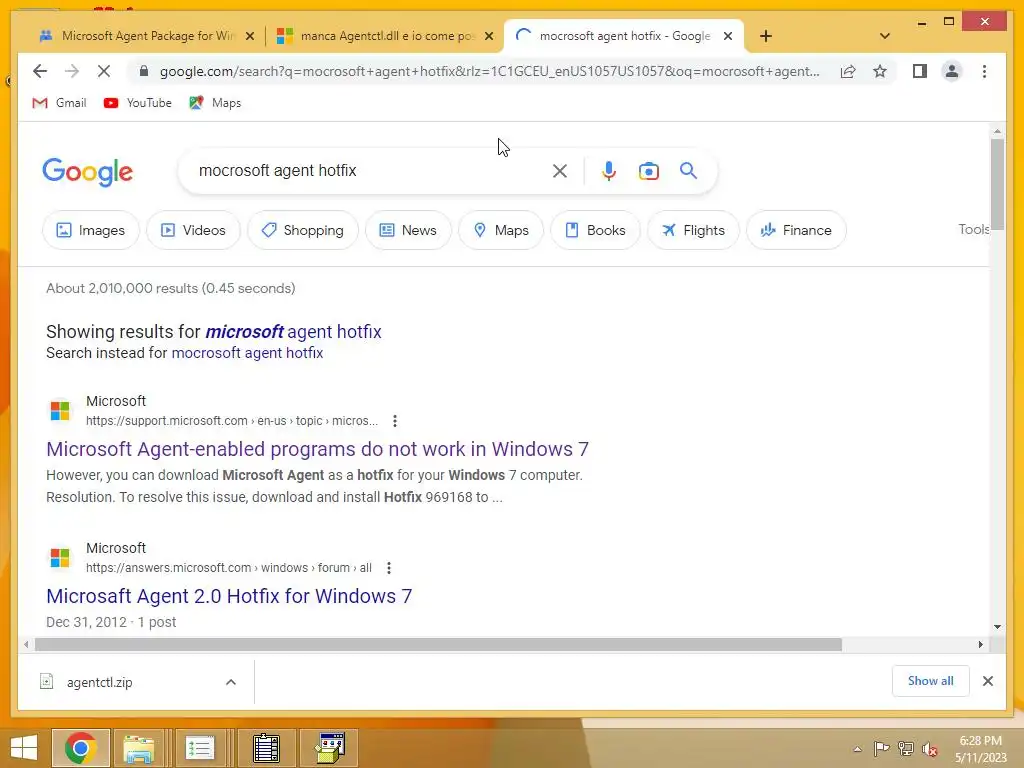Share this page via address bar icon

click(848, 71)
